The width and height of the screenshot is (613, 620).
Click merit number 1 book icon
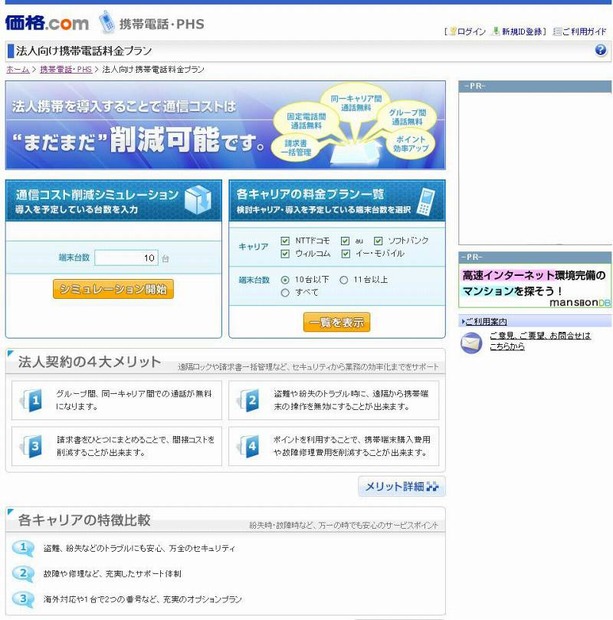(32, 400)
